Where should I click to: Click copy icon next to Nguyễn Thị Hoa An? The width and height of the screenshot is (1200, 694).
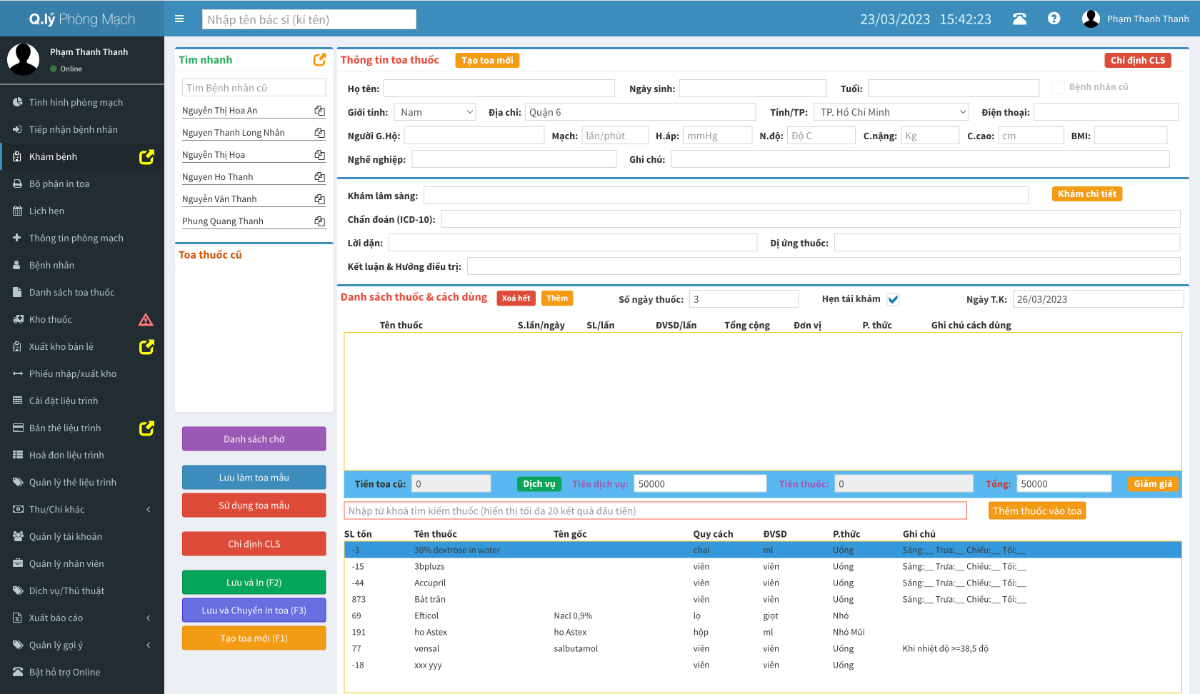coord(320,110)
